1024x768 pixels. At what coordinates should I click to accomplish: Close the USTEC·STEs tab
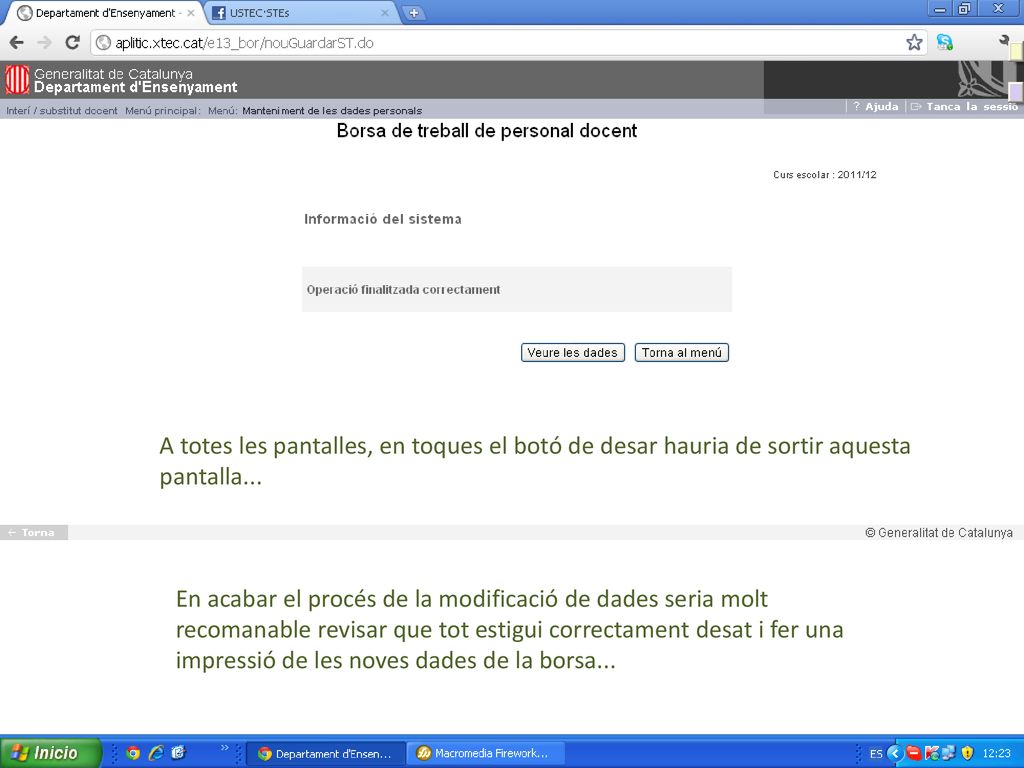pos(385,13)
